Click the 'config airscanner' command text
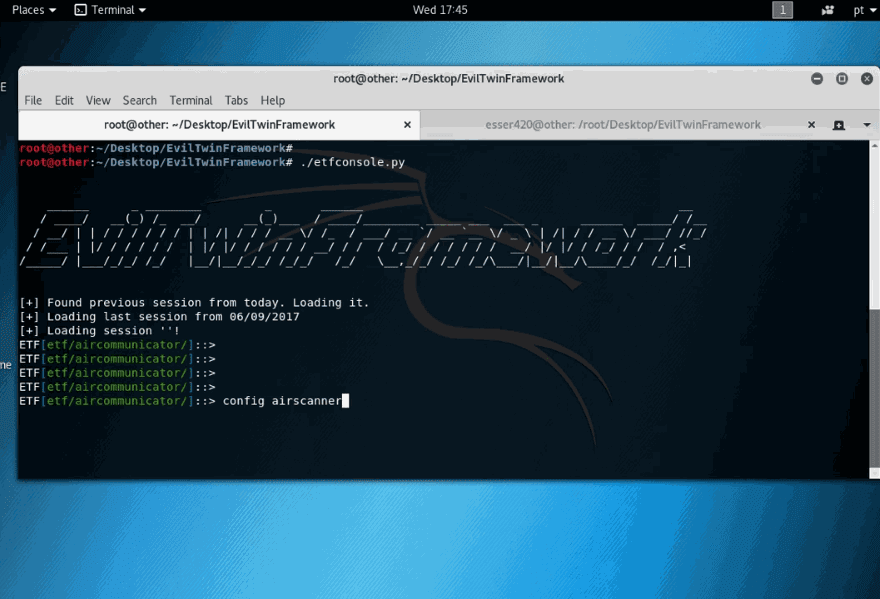This screenshot has height=599, width=880. coord(282,401)
